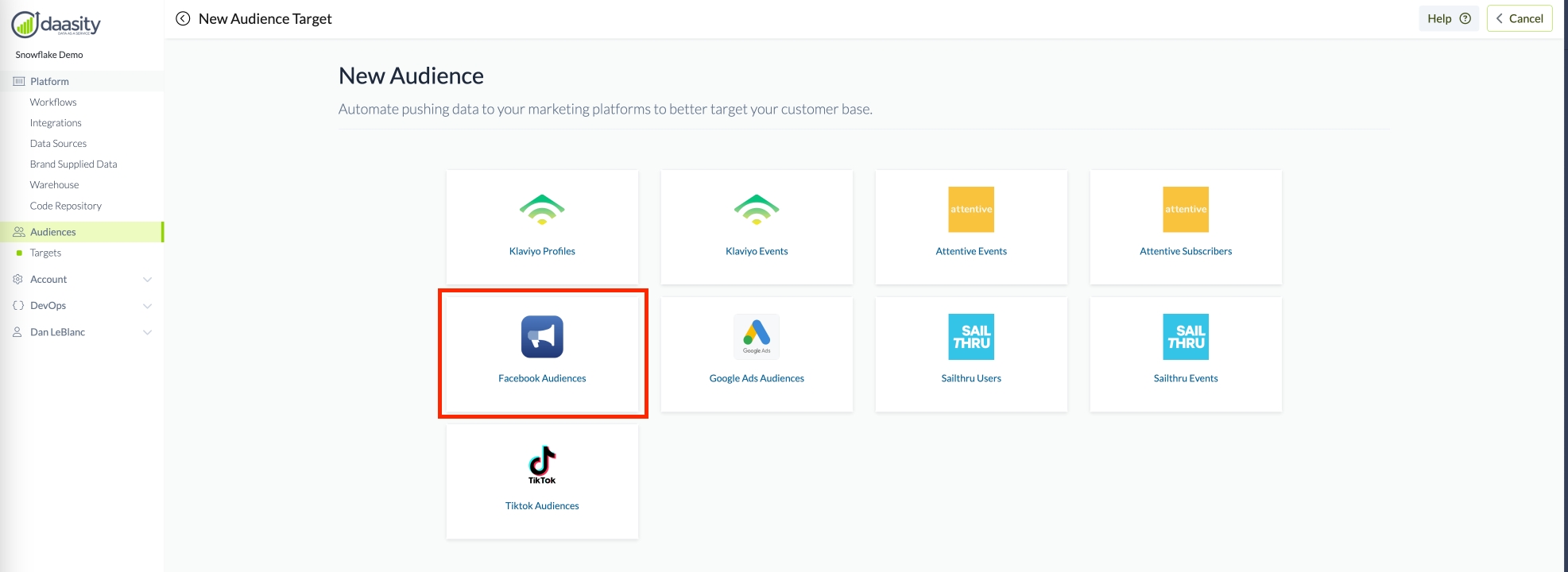Click the Audiences people icon in sidebar
This screenshot has height=572, width=1568.
click(x=19, y=232)
